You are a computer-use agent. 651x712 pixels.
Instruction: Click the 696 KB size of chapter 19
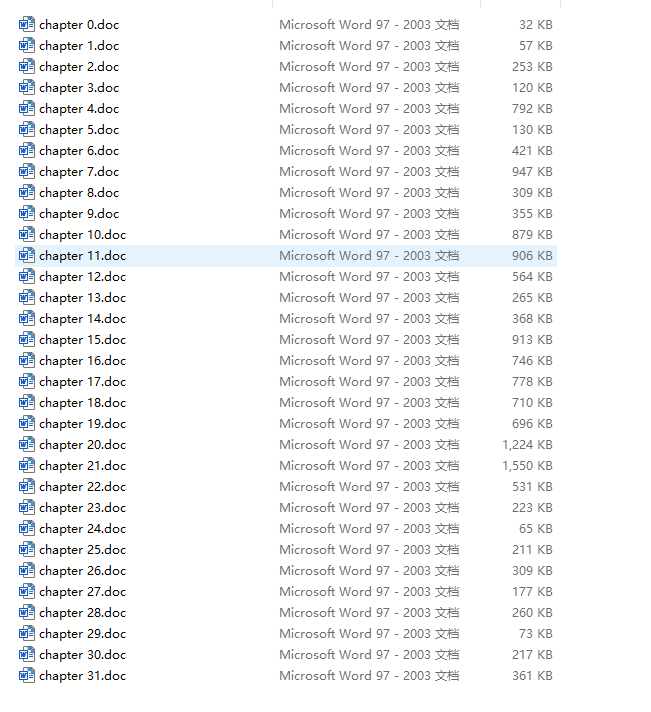coord(533,424)
